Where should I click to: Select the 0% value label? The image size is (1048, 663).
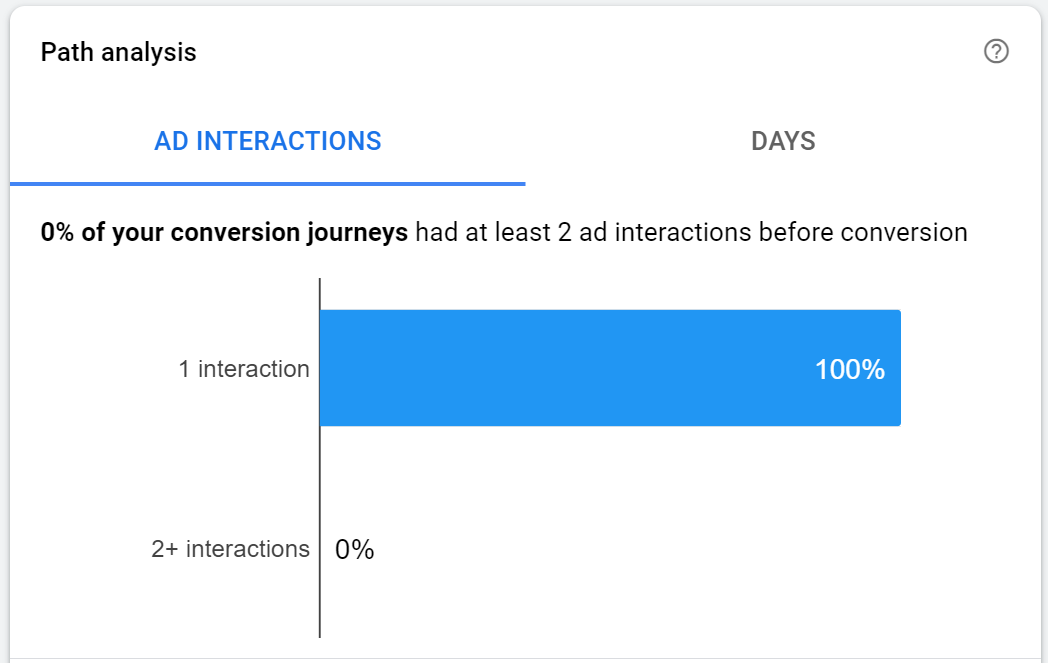353,549
